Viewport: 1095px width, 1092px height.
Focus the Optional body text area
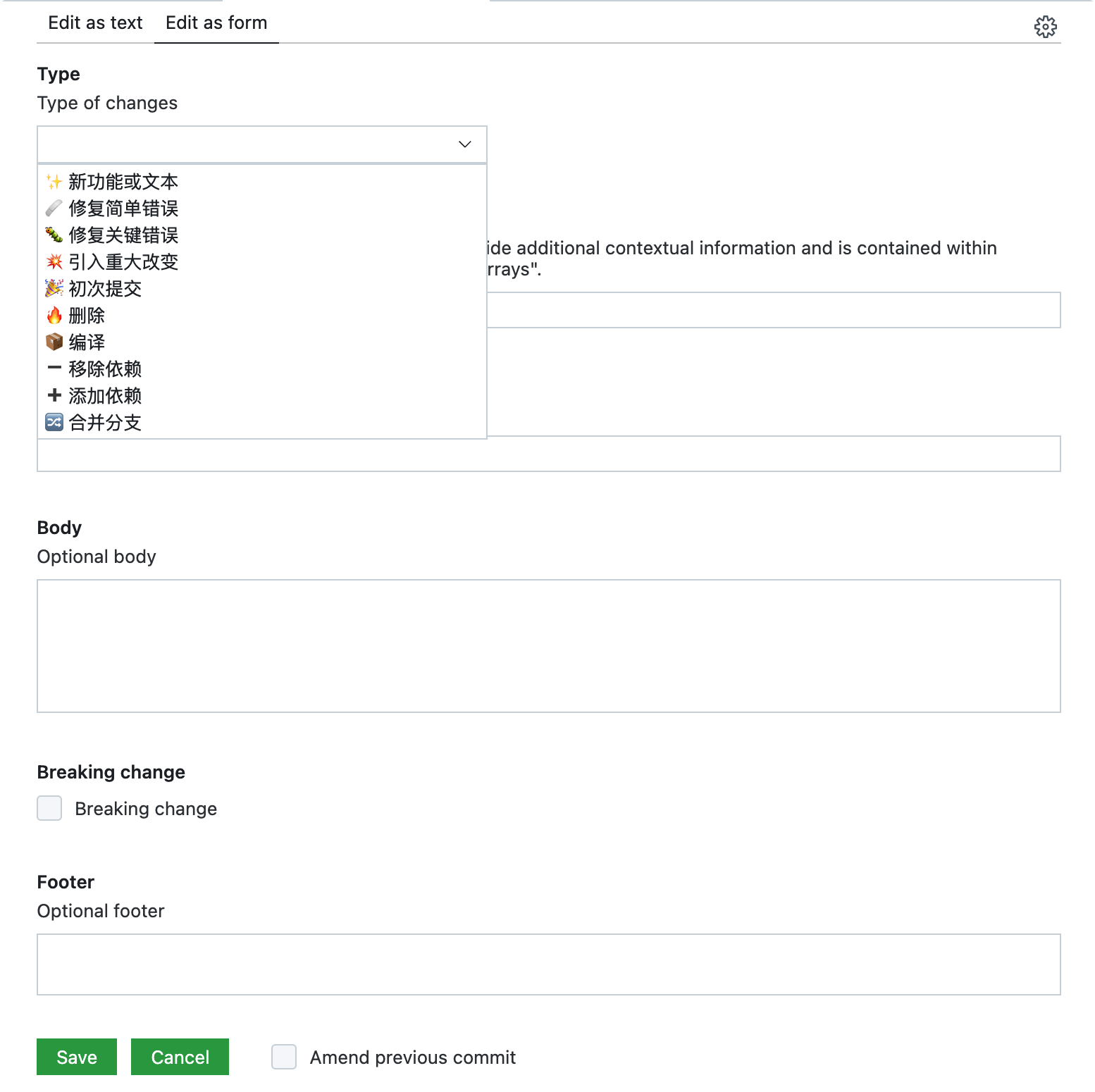click(x=548, y=645)
